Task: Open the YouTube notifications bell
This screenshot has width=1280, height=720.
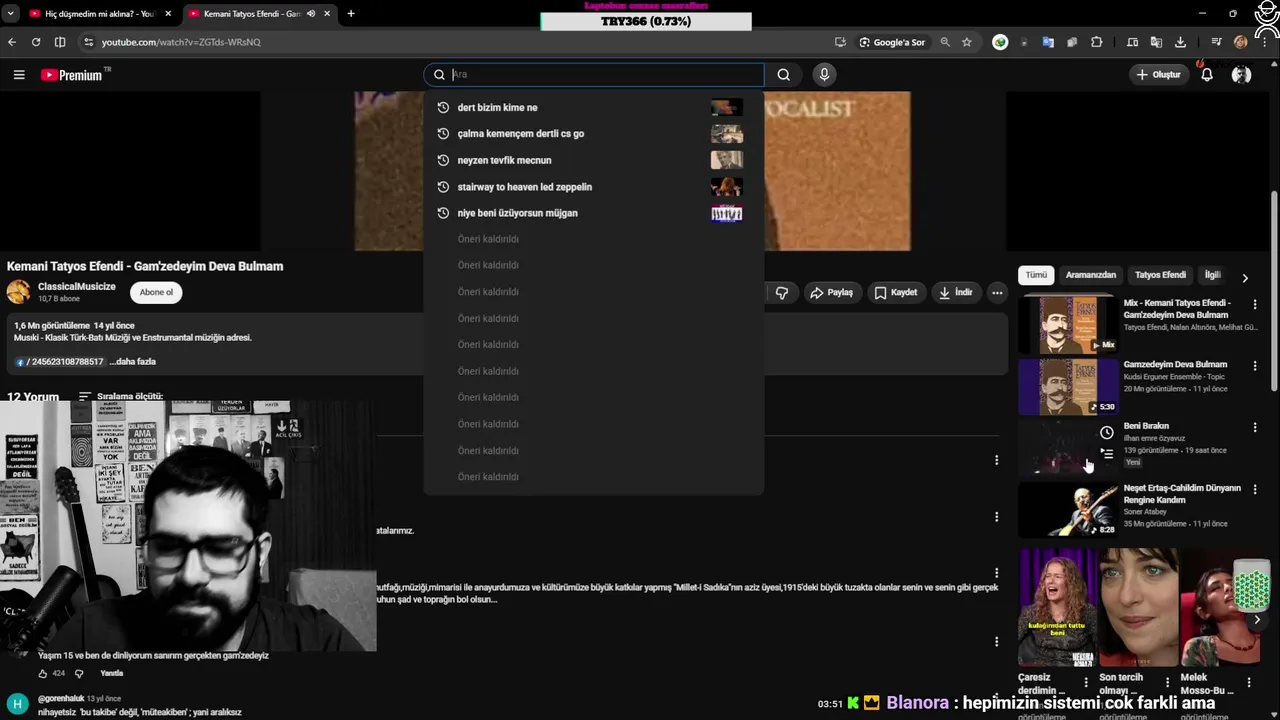Action: pyautogui.click(x=1207, y=75)
